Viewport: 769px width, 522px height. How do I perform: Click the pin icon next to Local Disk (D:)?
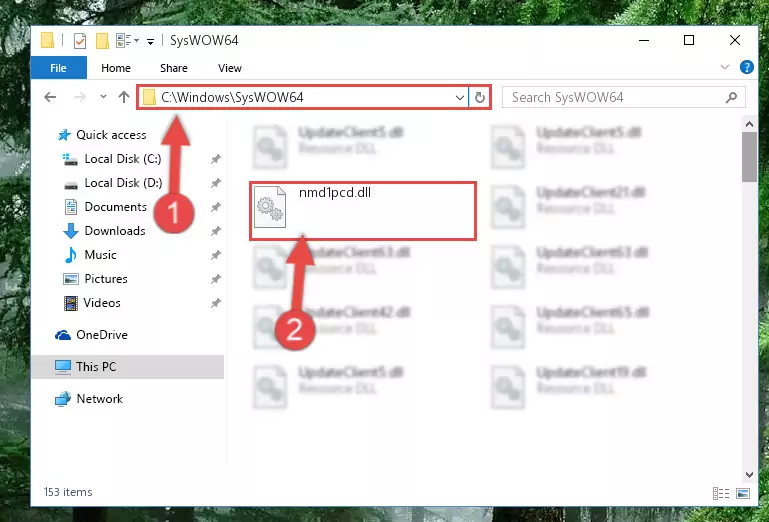tap(215, 183)
